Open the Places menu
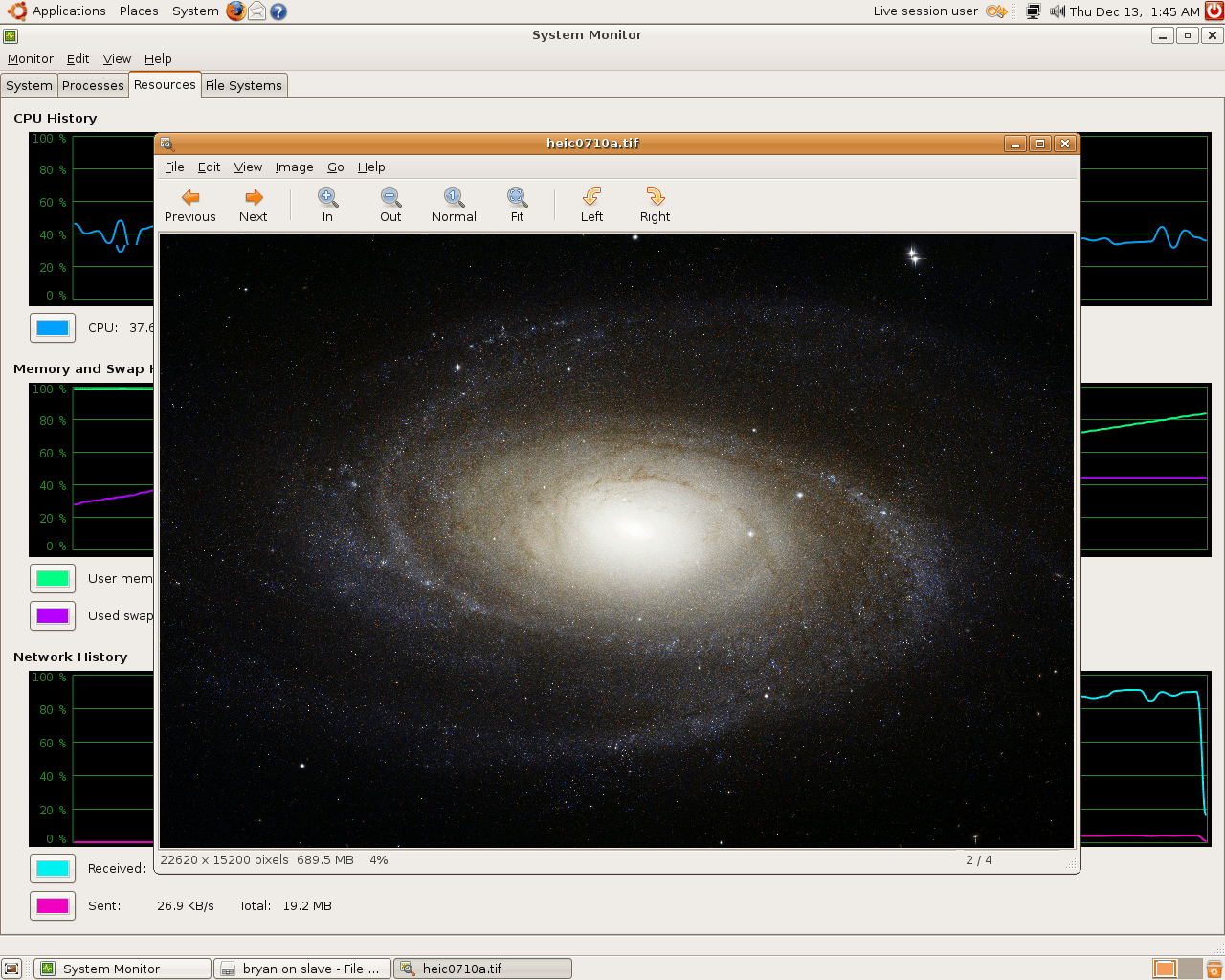 tap(139, 11)
